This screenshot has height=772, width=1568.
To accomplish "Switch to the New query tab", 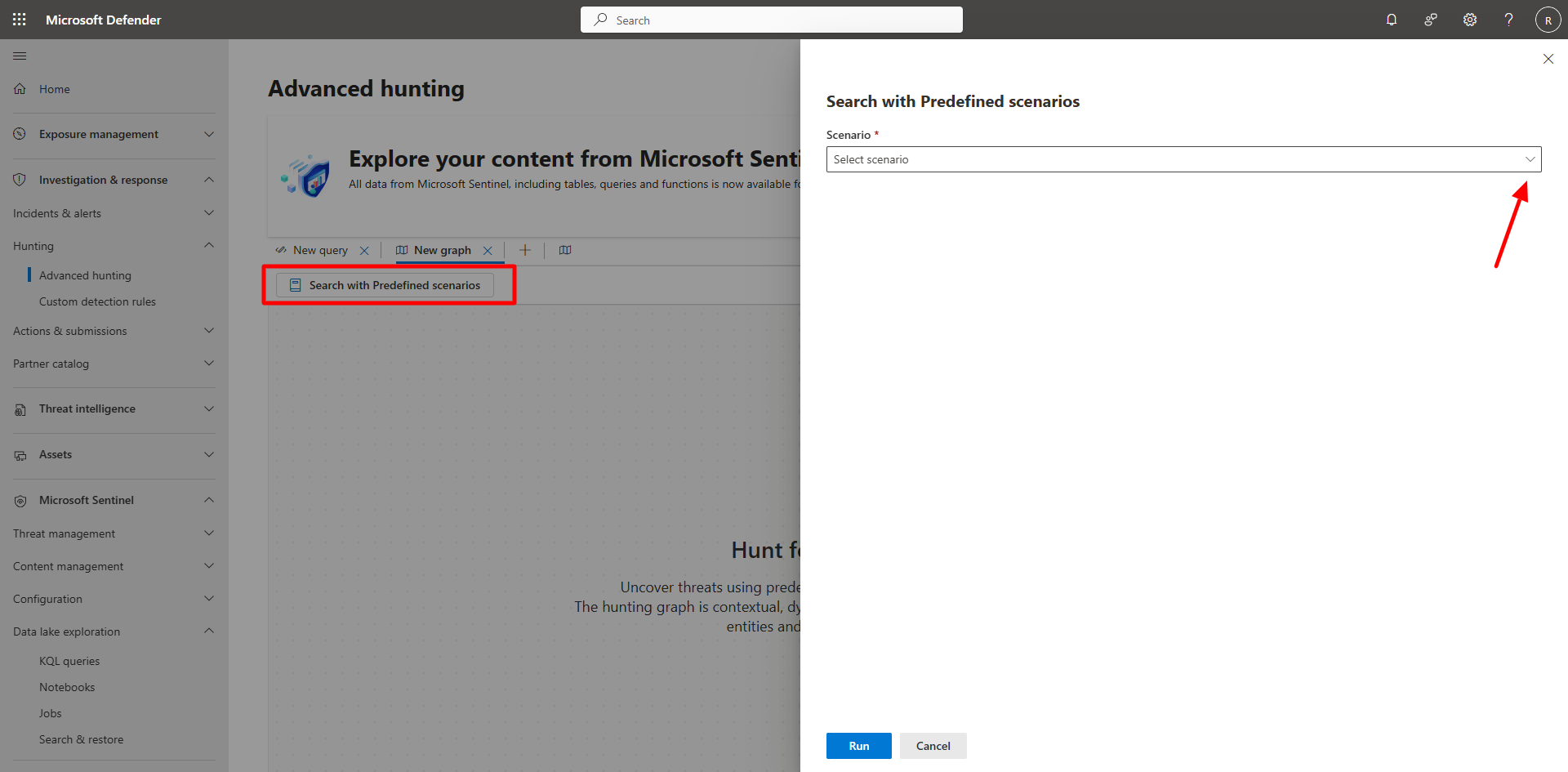I will pyautogui.click(x=320, y=251).
